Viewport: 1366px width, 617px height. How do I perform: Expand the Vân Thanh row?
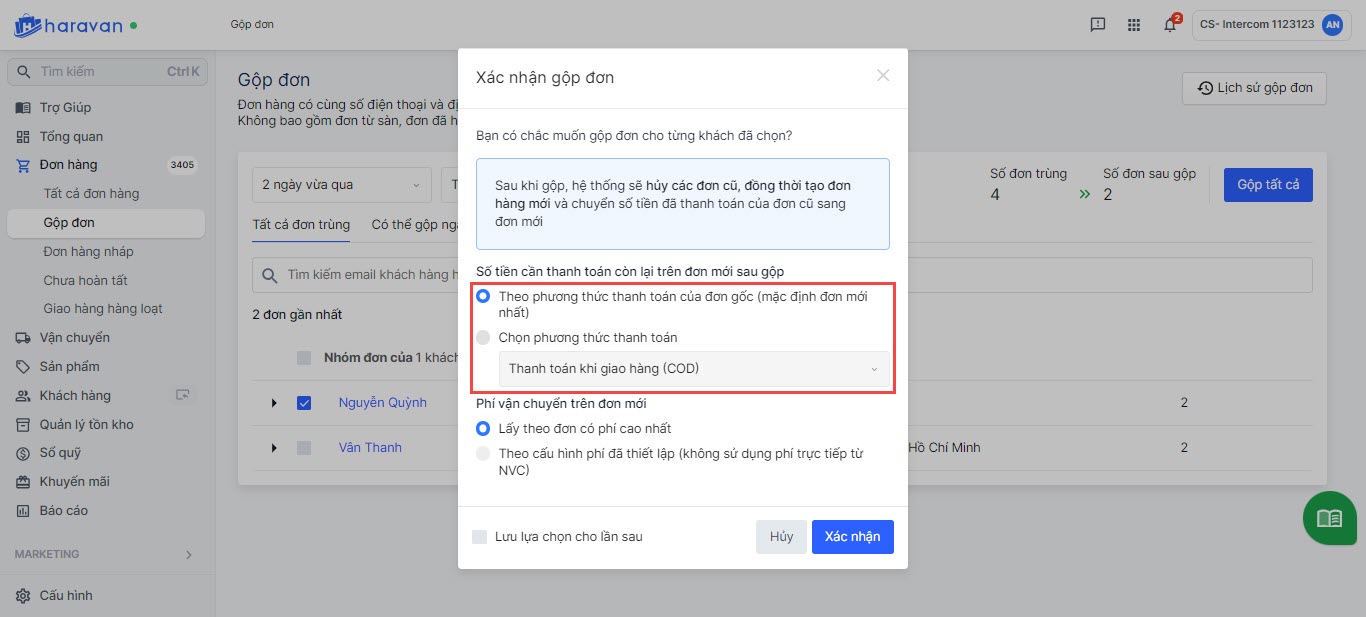click(274, 448)
